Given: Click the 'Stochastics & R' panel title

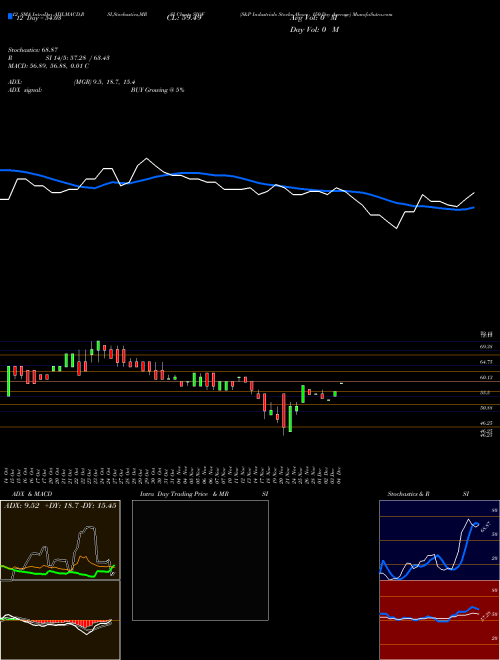Looking at the screenshot, I should 409,494.
